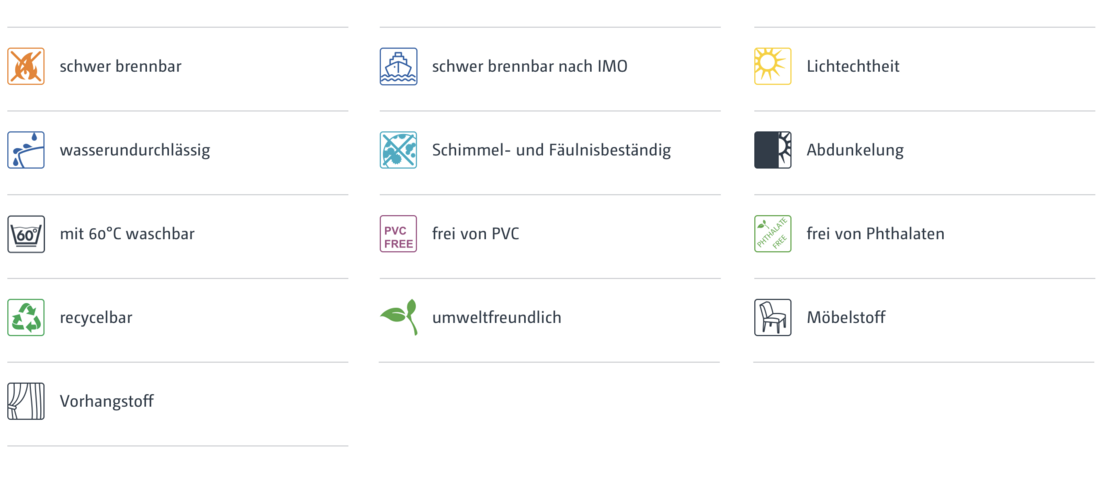Select the 'Abdunkelung' text label

855,150
